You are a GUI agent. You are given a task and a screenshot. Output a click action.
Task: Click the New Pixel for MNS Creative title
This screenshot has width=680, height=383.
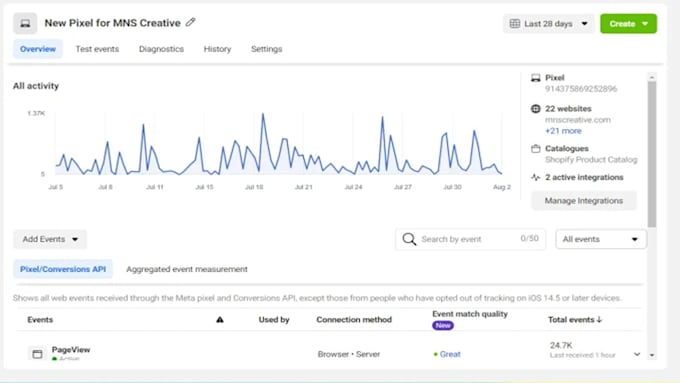(x=112, y=23)
